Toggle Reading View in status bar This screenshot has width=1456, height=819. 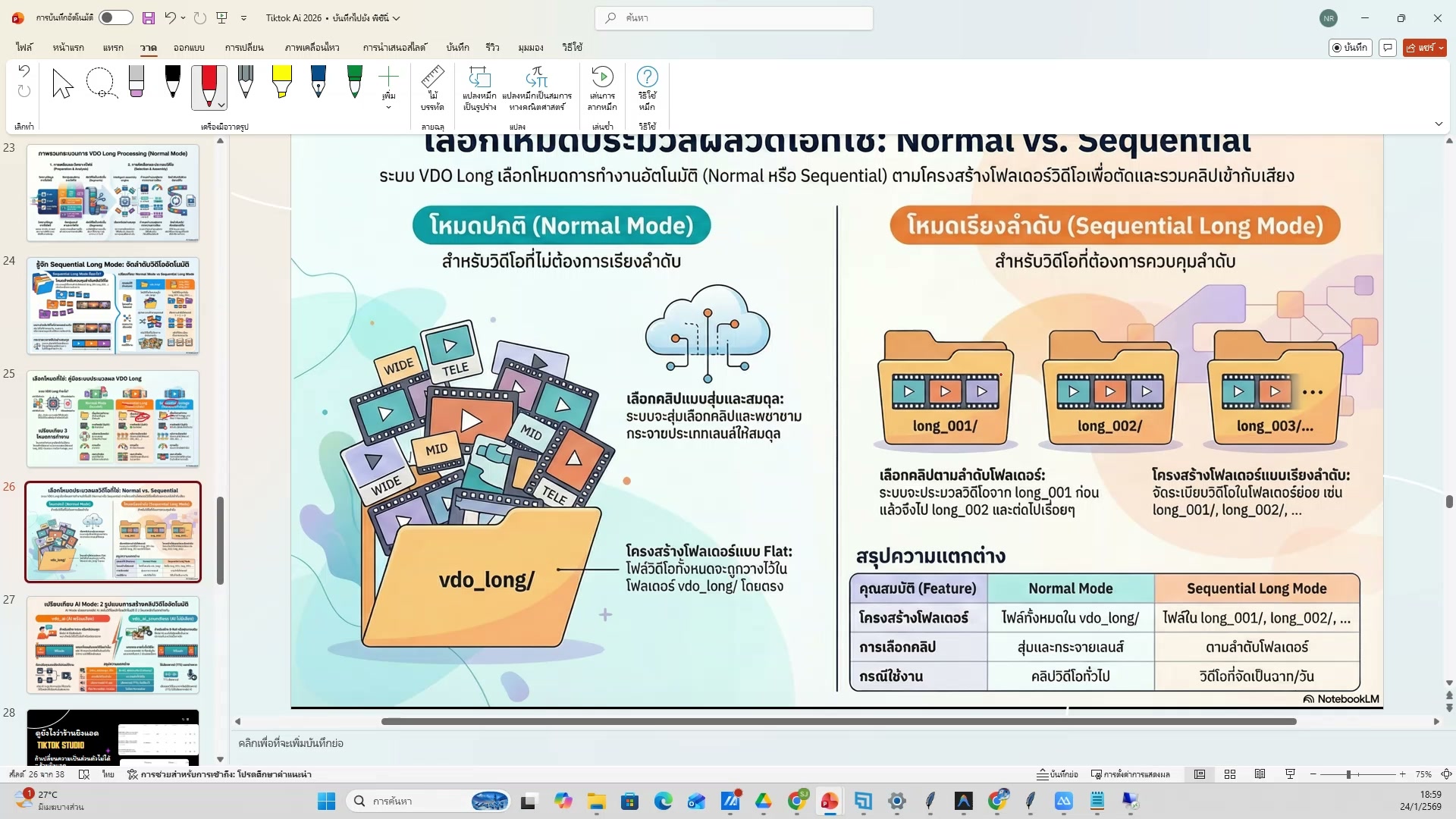tap(1260, 774)
